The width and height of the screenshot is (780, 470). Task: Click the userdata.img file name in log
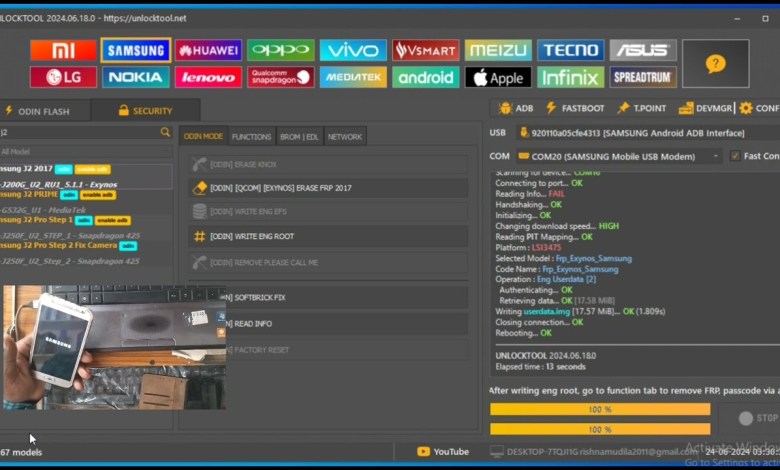pyautogui.click(x=547, y=311)
